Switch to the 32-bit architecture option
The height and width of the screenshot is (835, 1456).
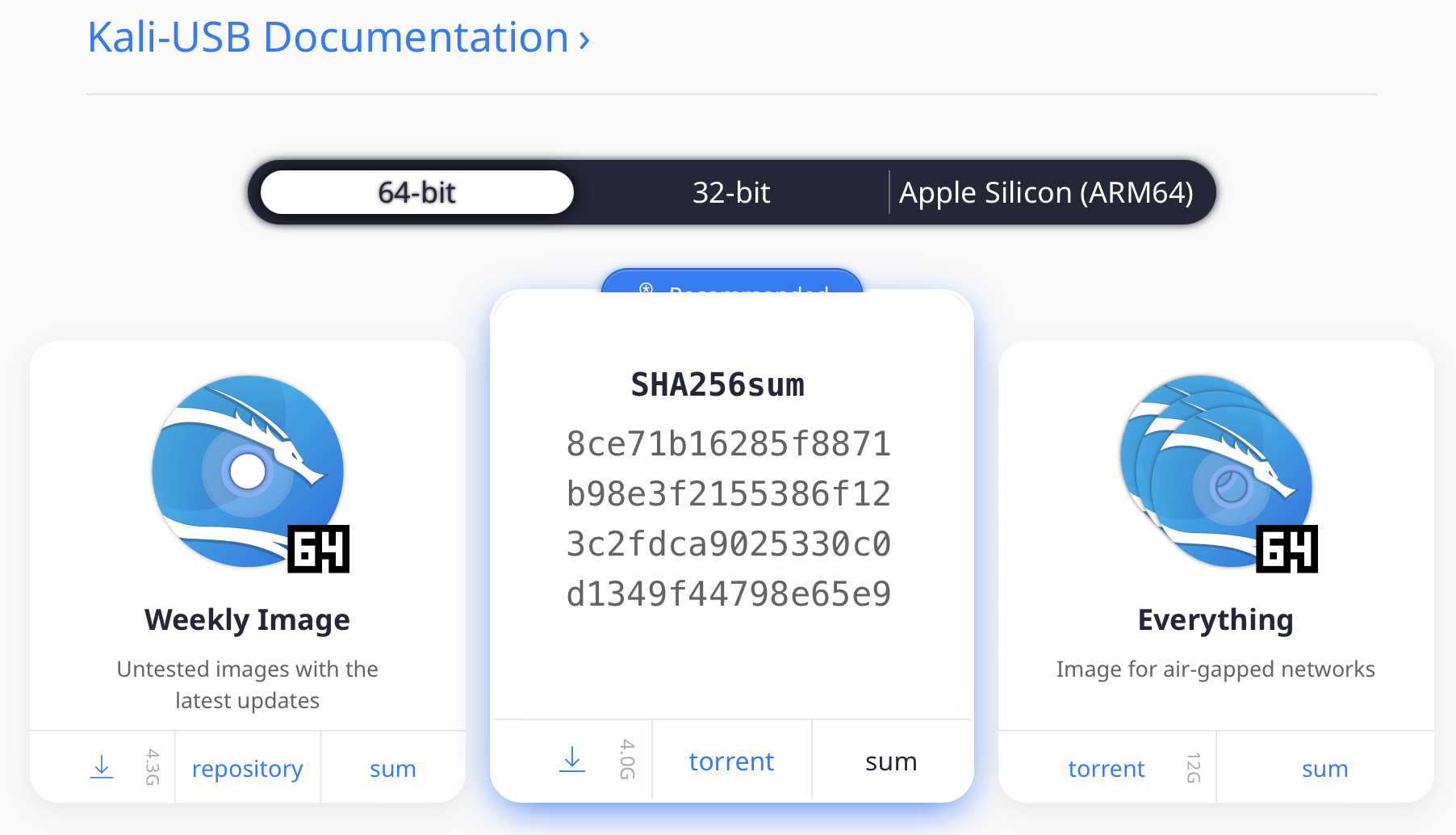(731, 192)
